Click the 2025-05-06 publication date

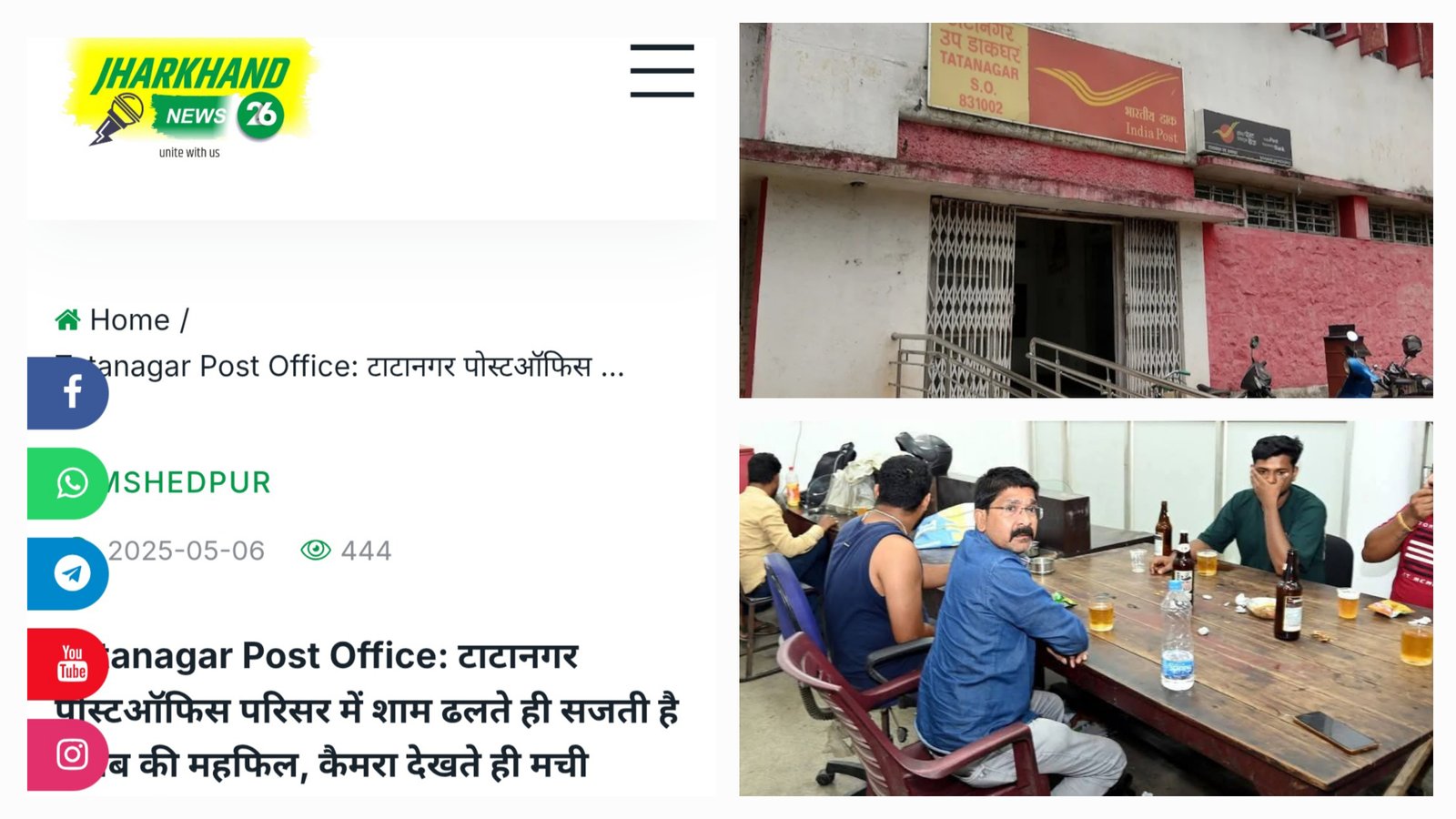click(186, 551)
